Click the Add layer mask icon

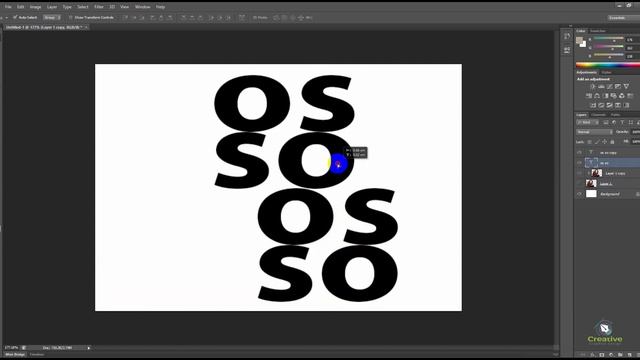tap(602, 355)
